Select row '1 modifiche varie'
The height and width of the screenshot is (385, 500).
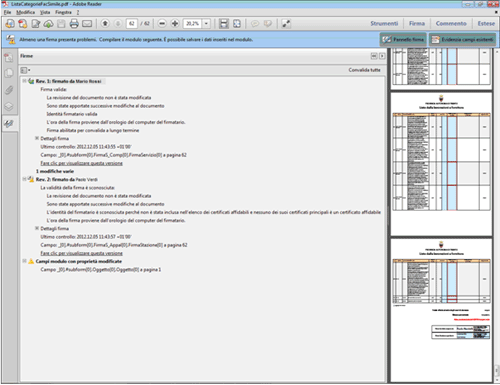coord(55,171)
